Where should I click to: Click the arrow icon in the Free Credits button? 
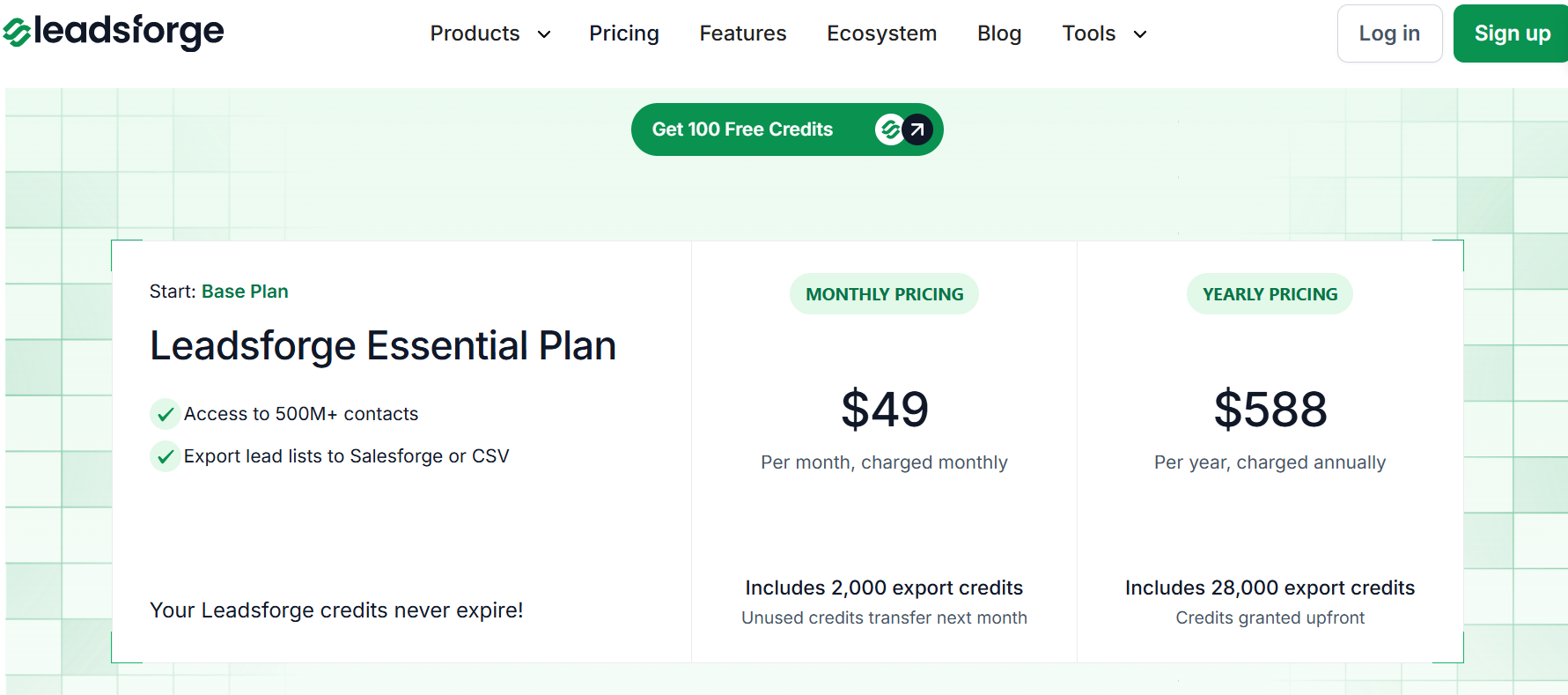click(917, 129)
